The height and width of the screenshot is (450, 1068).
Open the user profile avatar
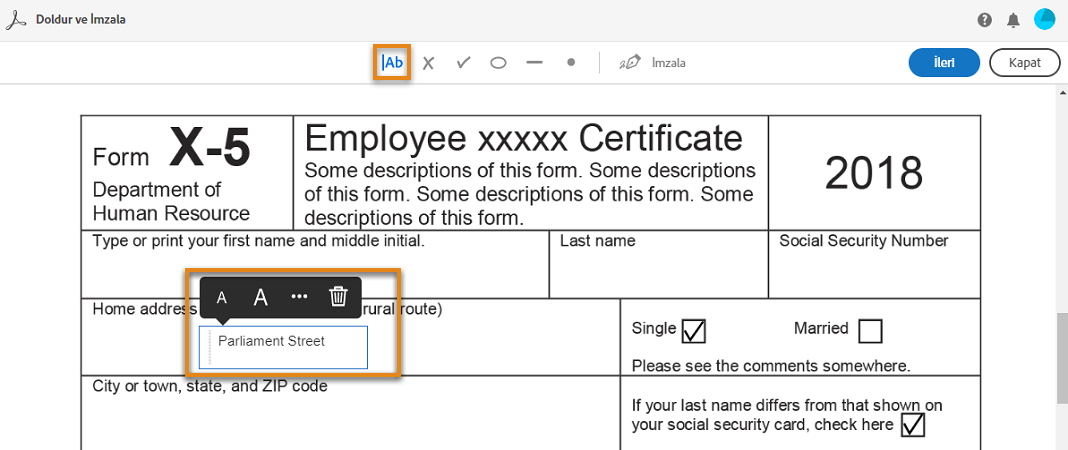tap(1043, 20)
